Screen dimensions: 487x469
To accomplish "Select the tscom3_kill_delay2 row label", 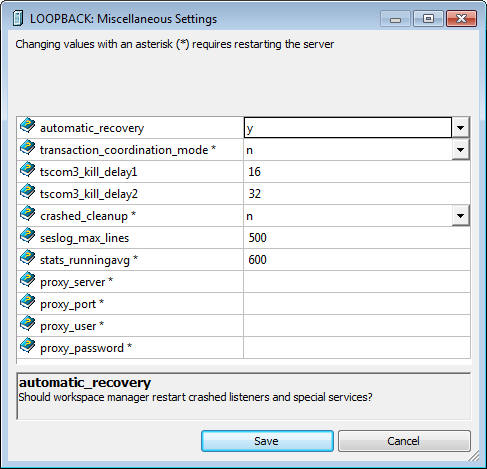I will point(89,194).
